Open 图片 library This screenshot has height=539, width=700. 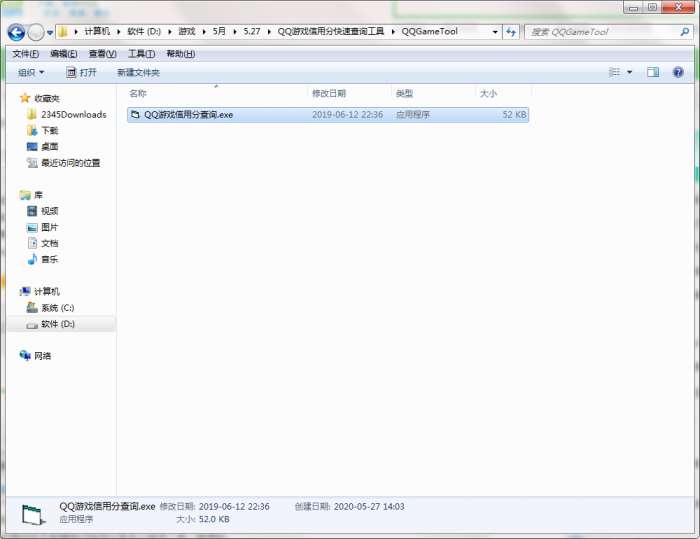[x=50, y=227]
